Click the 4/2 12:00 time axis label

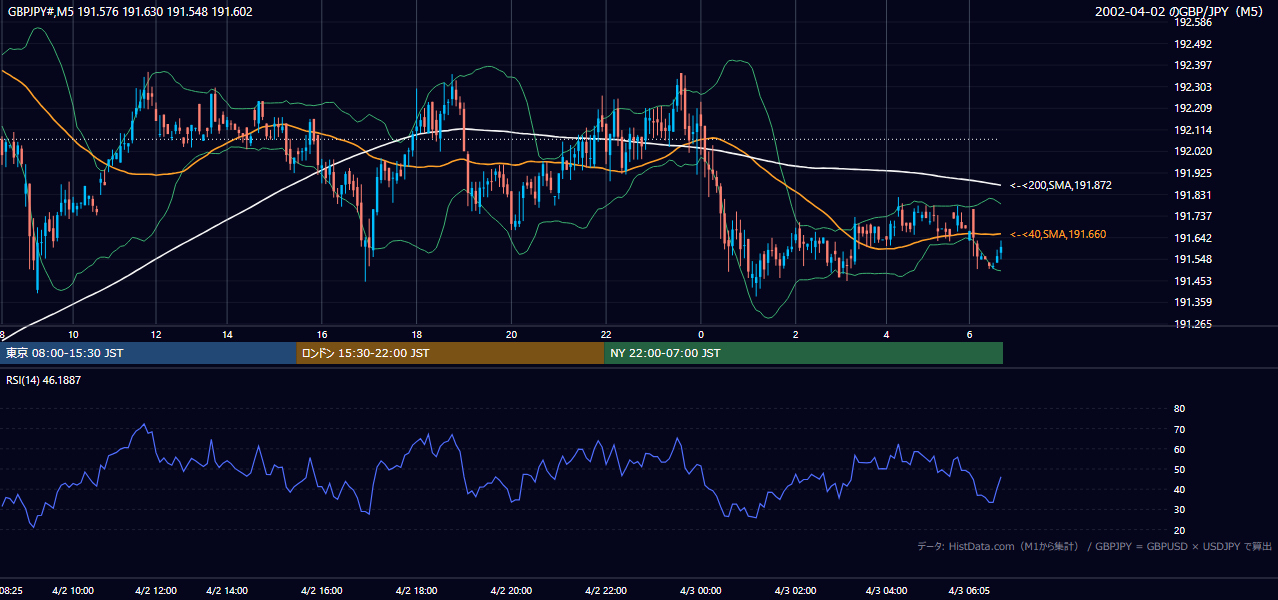(157, 591)
